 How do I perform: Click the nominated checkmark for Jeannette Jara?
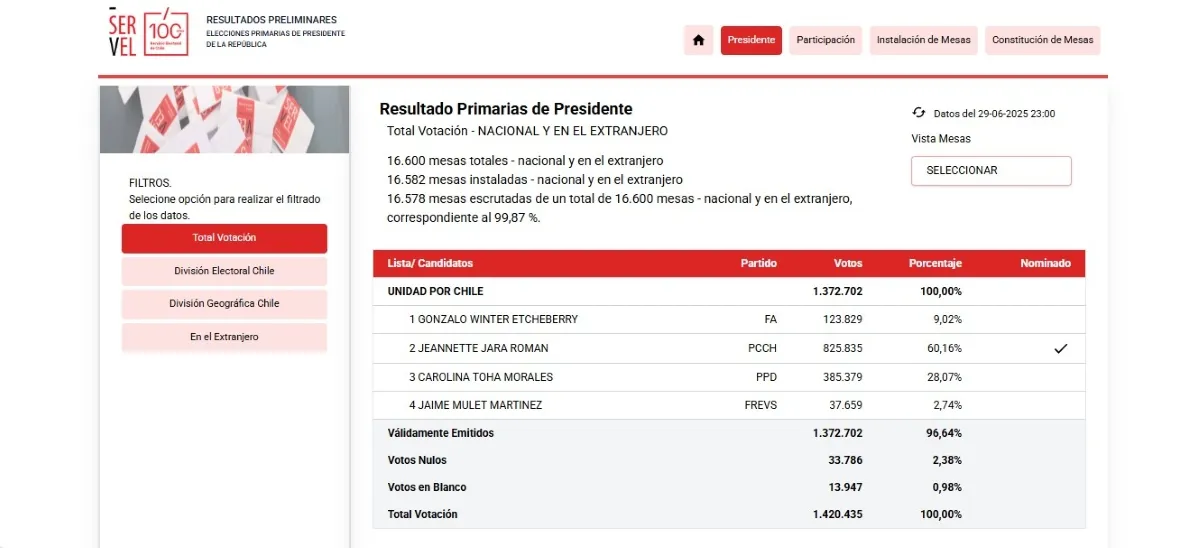pos(1061,348)
